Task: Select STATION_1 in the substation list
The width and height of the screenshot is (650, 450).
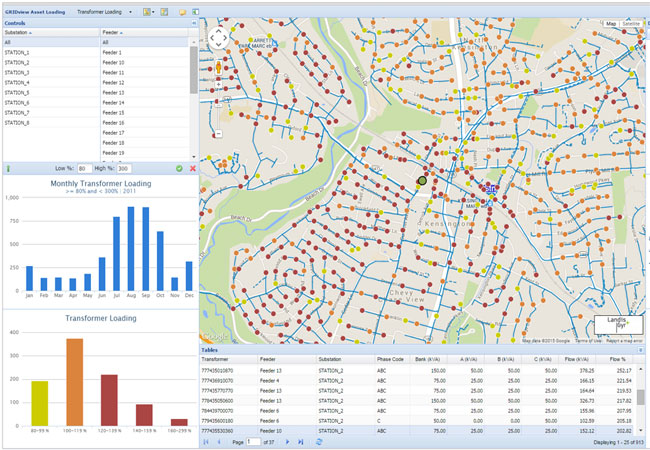Action: pos(51,53)
